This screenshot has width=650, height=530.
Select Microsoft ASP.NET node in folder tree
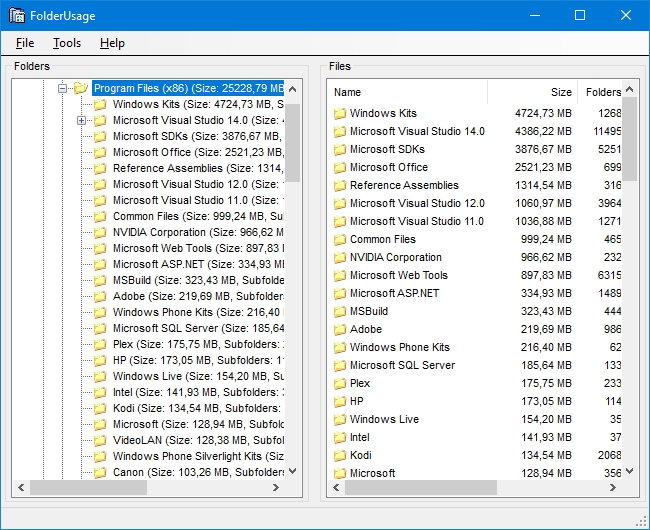(198, 264)
